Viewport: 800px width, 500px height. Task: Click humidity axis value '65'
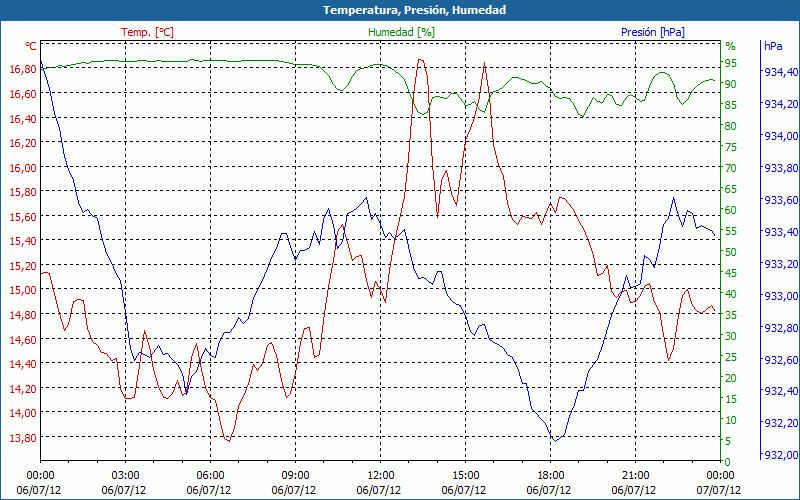(731, 189)
